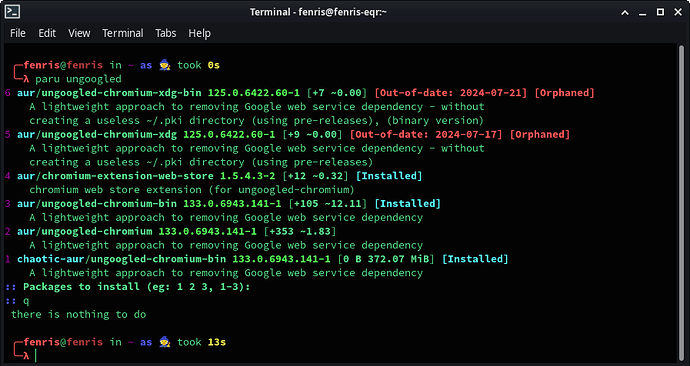Maximize the terminal window
This screenshot has height=366, width=690.
pyautogui.click(x=660, y=12)
